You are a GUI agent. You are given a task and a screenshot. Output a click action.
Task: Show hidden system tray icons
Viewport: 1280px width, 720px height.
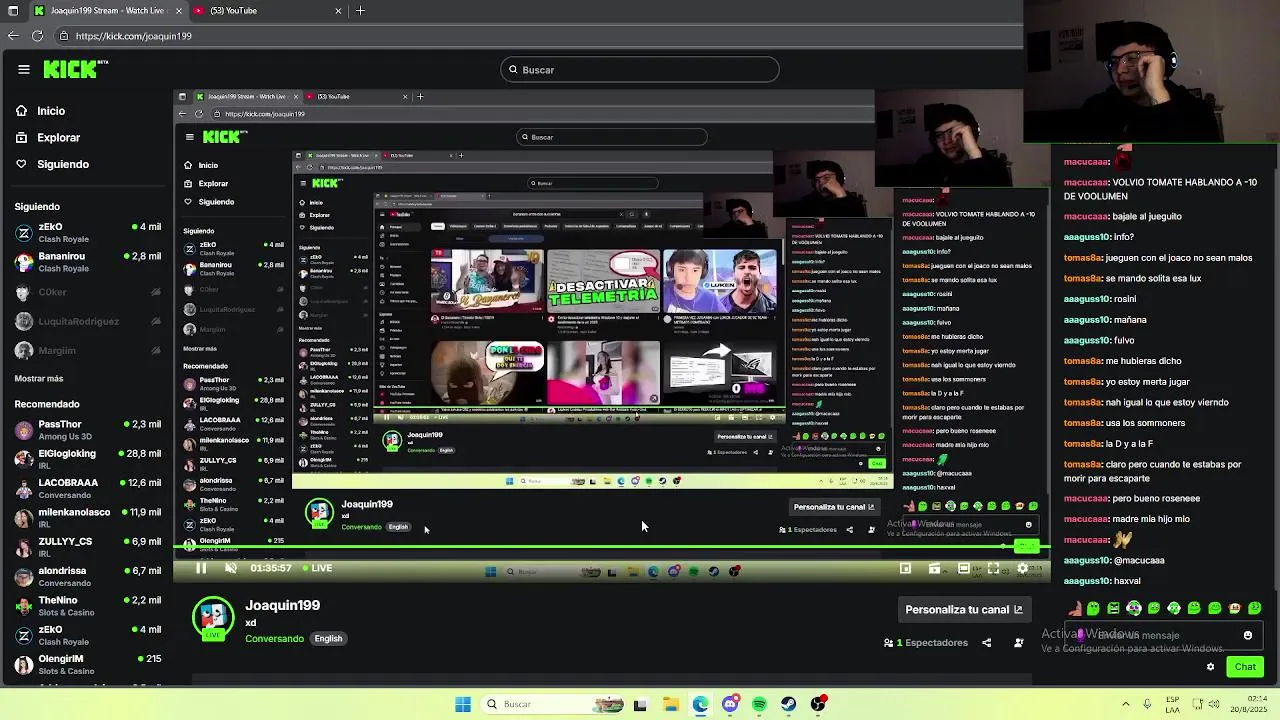coord(1125,704)
